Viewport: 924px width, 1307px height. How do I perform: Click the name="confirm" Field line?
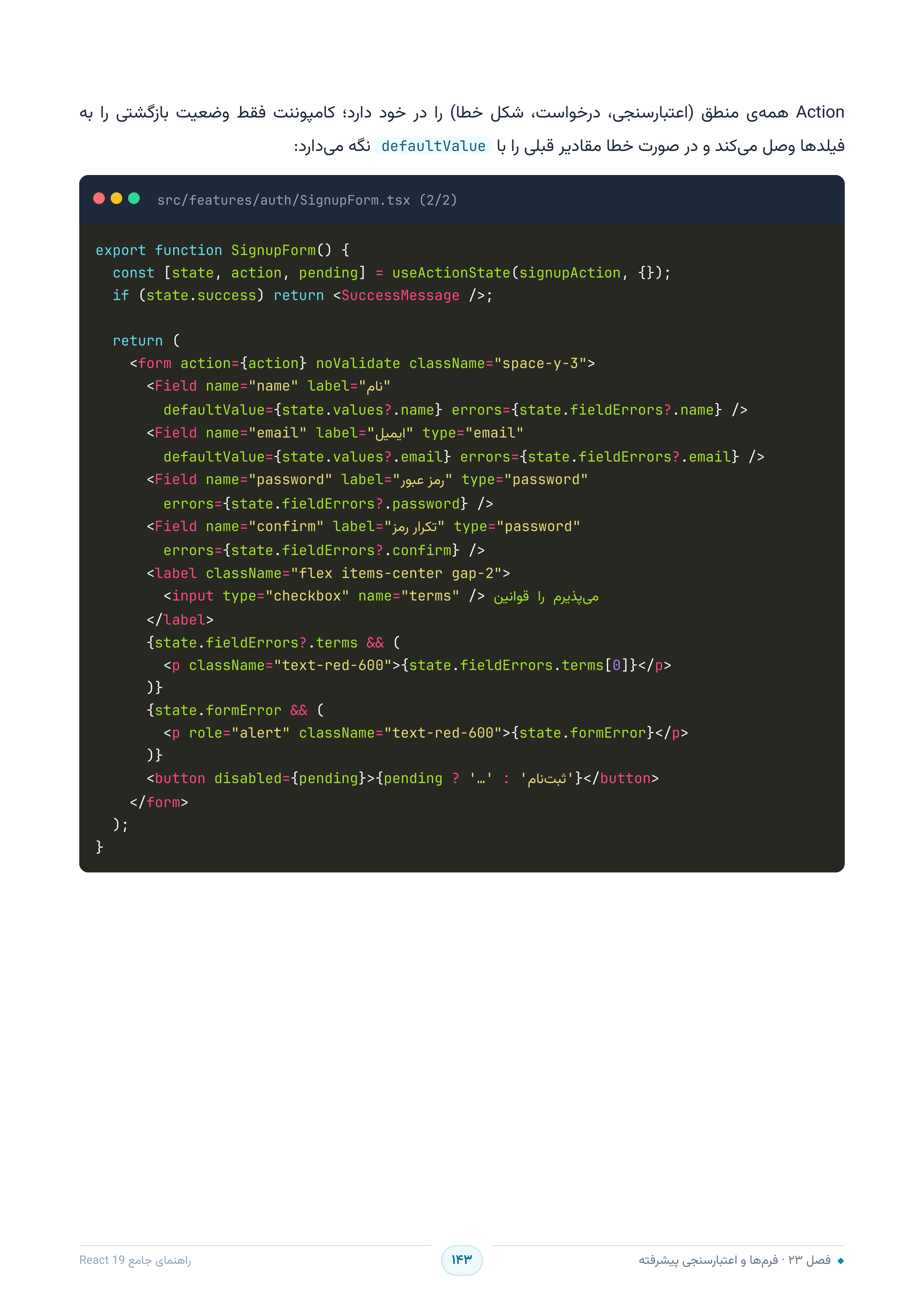[363, 527]
